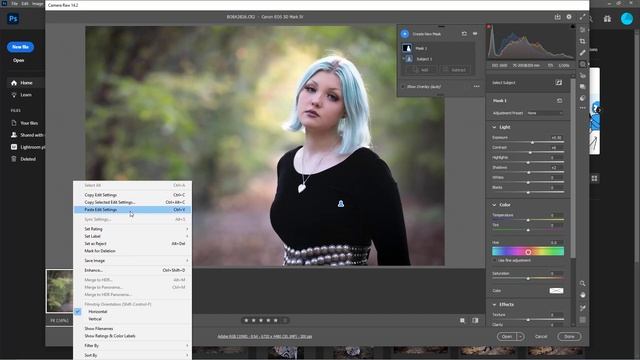Toggle Show Ratings & Color Labels option
The height and width of the screenshot is (360, 640).
pyautogui.click(x=110, y=336)
